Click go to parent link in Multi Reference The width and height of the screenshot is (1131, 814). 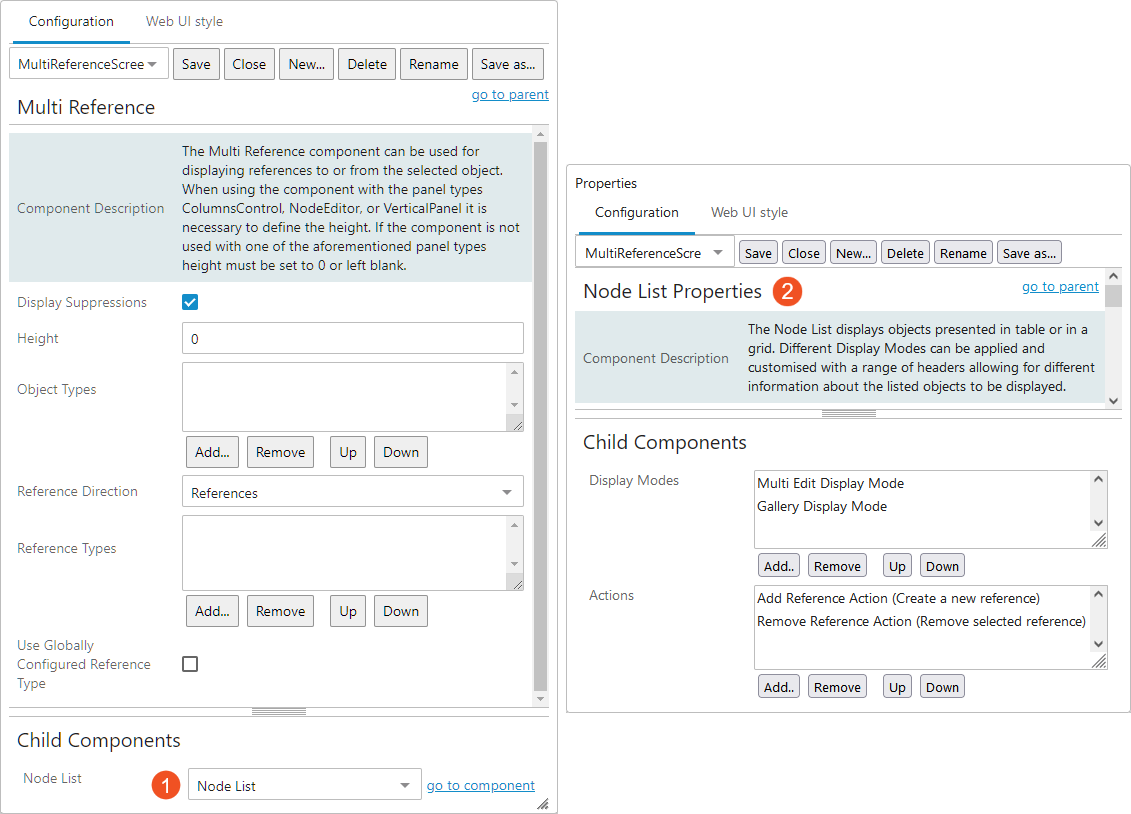(x=510, y=95)
